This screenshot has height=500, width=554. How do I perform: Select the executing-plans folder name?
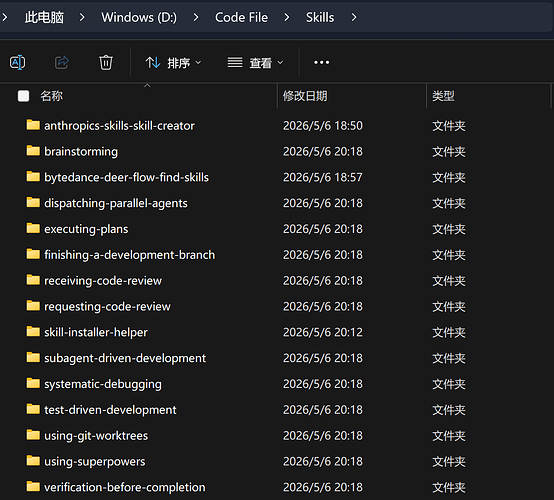click(86, 229)
